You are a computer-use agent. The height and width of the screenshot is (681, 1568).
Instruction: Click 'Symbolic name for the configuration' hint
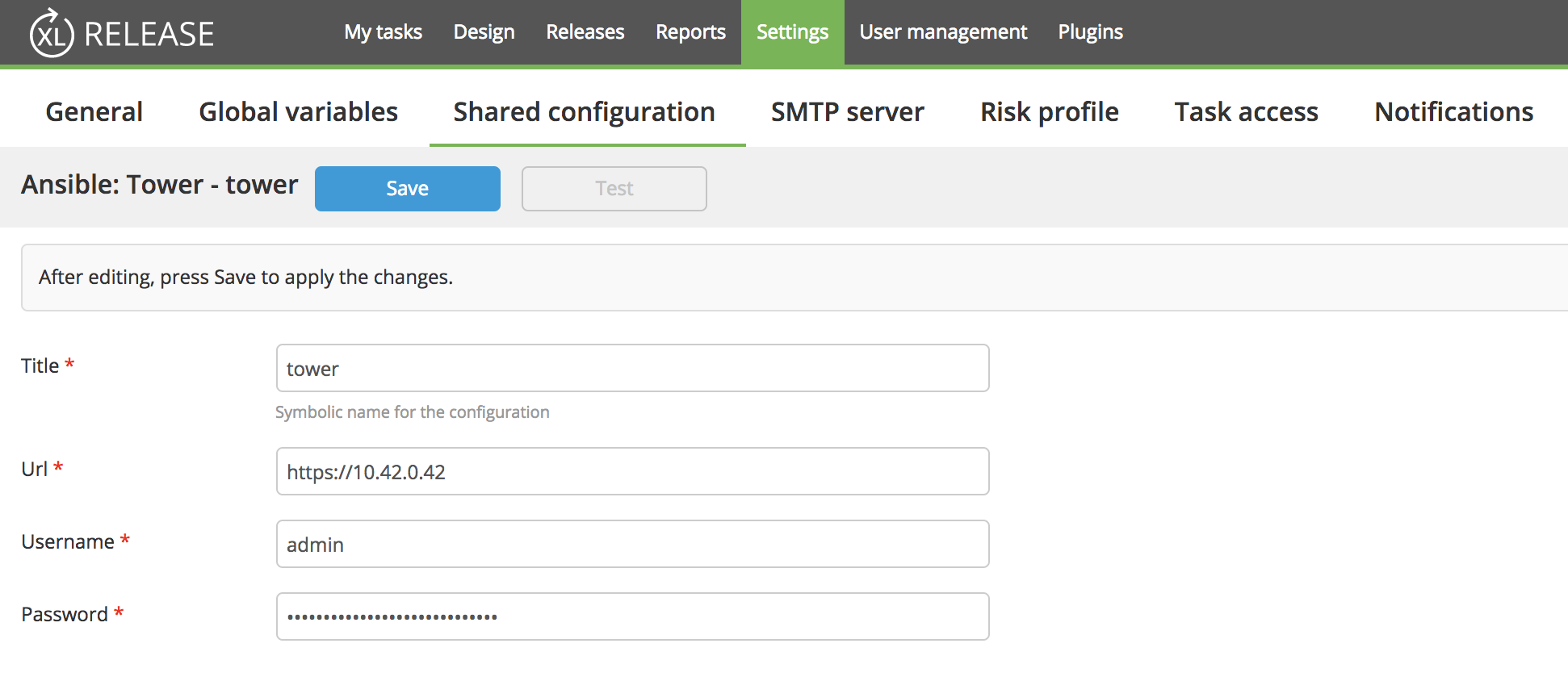pyautogui.click(x=412, y=412)
